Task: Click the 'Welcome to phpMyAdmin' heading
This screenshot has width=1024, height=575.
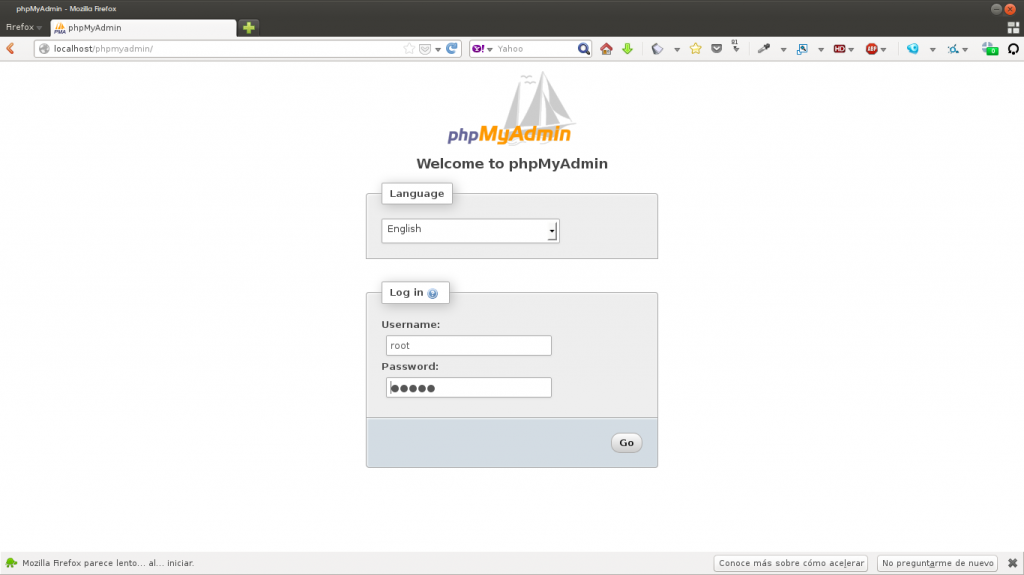Action: coord(512,163)
